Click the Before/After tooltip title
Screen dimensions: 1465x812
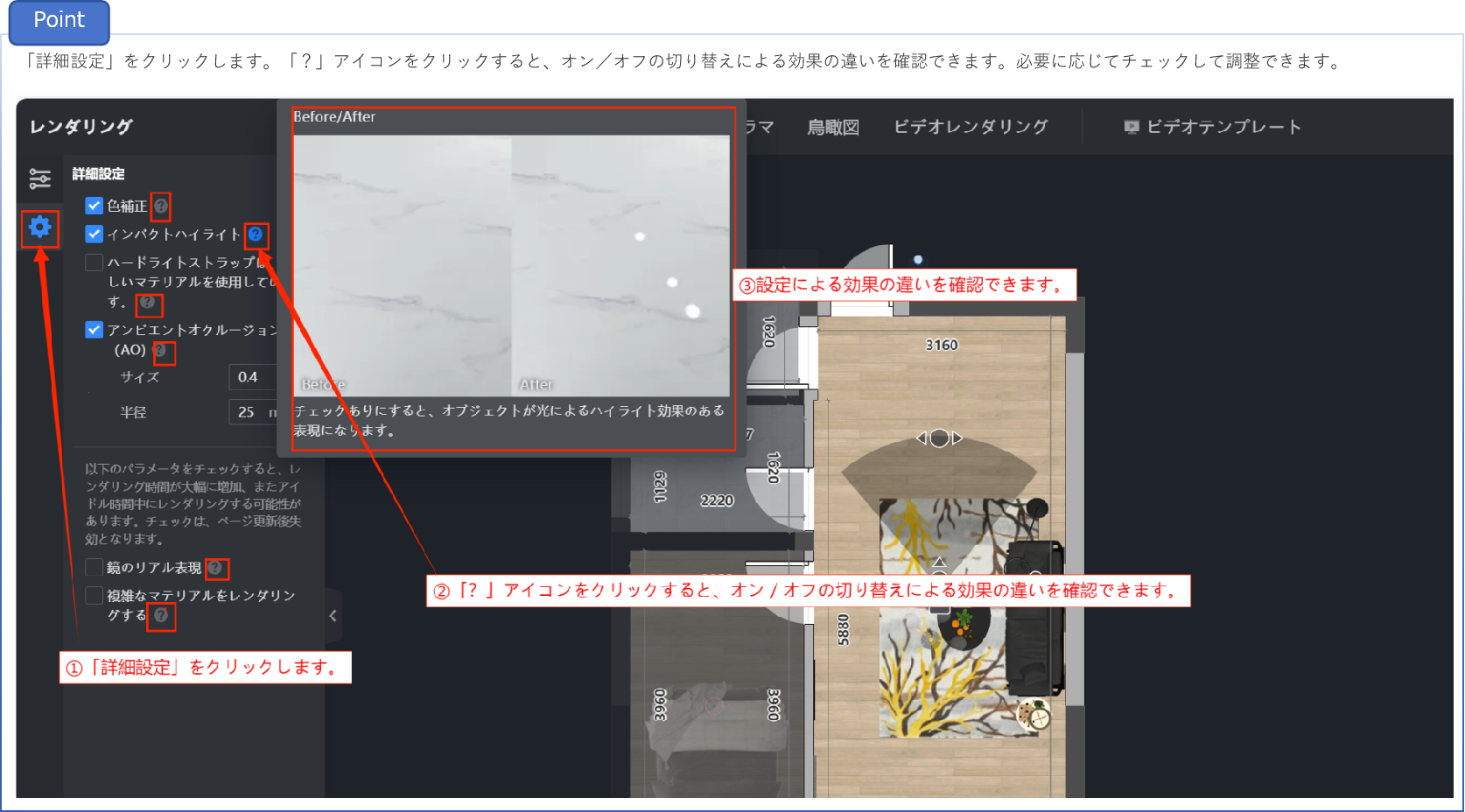point(334,117)
